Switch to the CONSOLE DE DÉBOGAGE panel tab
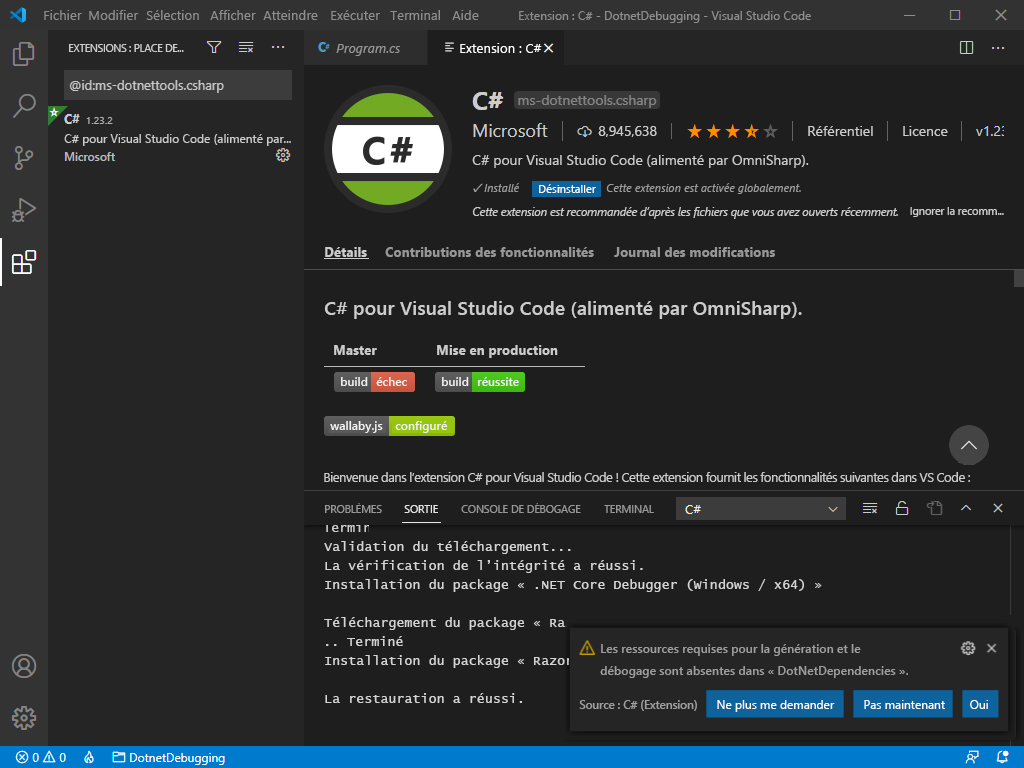1024x768 pixels. pyautogui.click(x=520, y=508)
